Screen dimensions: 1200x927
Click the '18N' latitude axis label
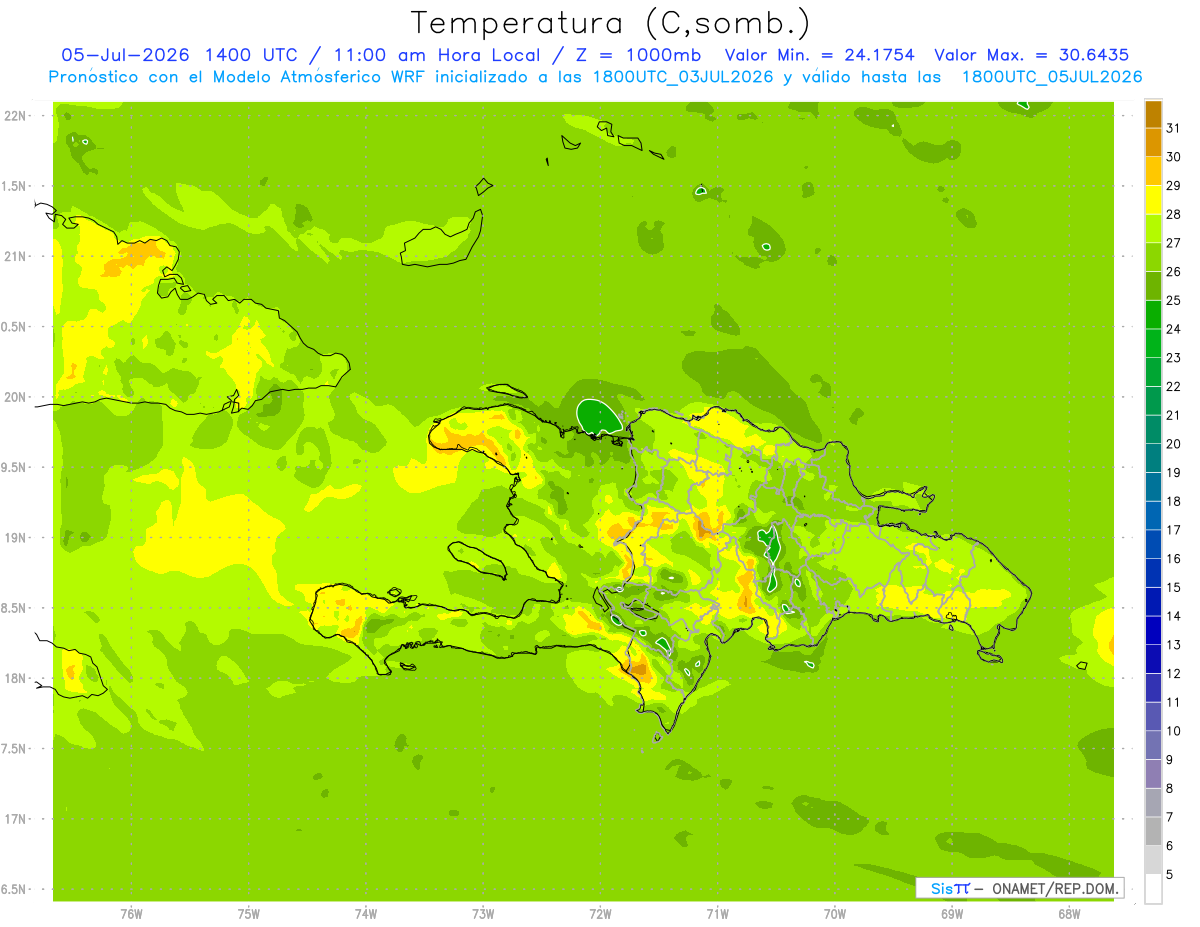[15, 678]
